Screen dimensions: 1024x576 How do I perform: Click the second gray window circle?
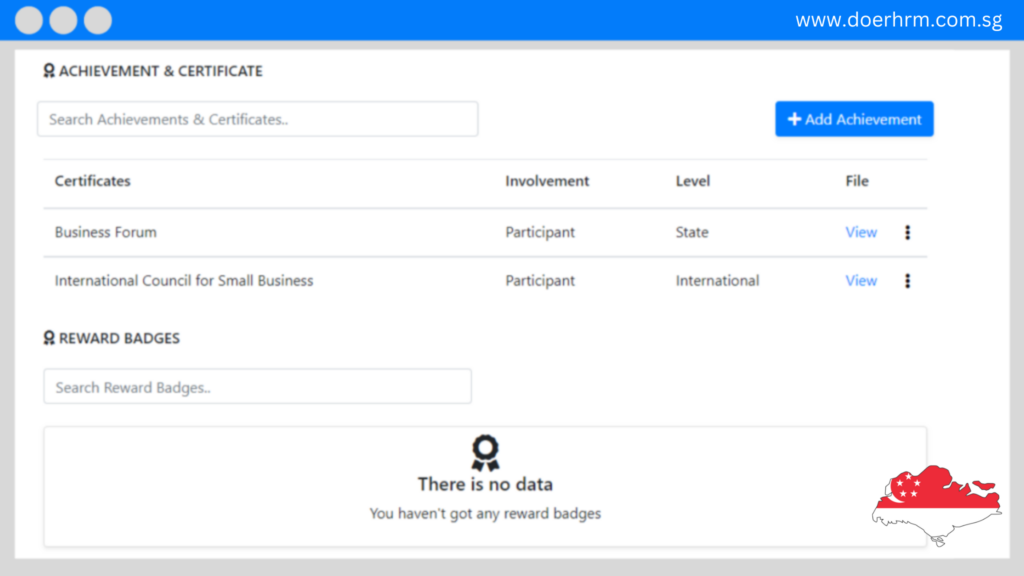(63, 20)
